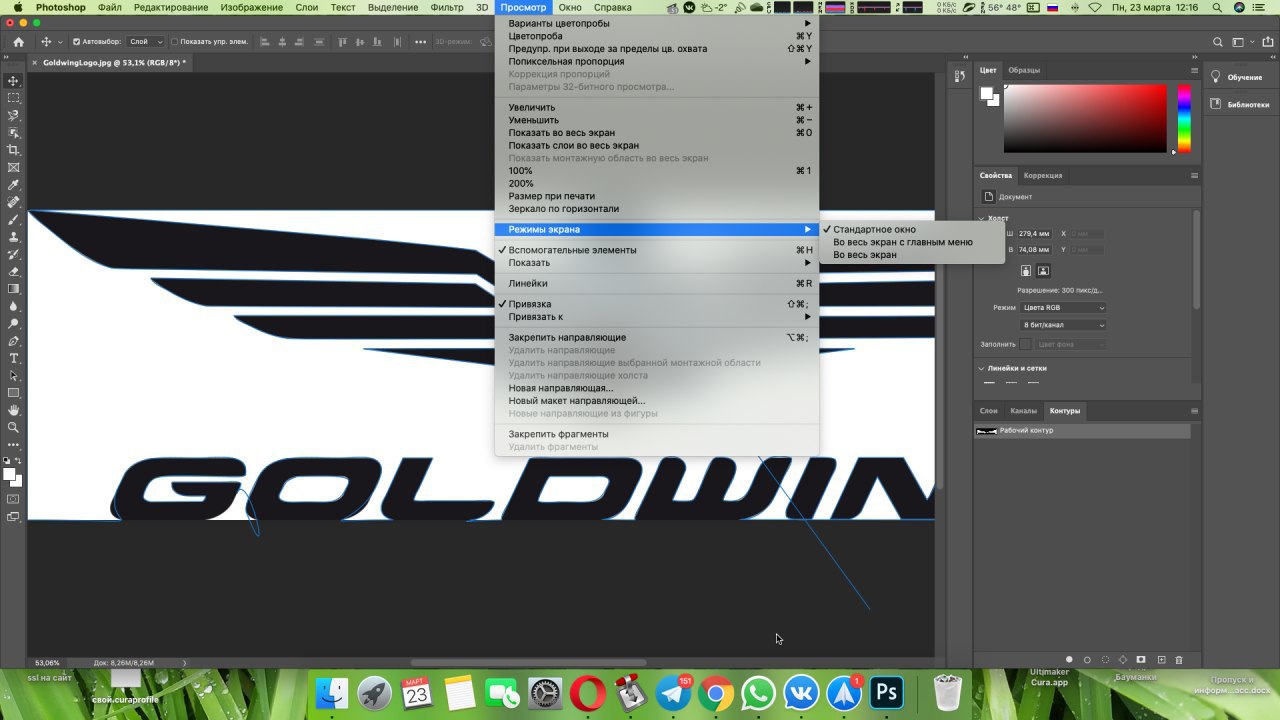Select the Zoom tool in the toolbar

[13, 427]
